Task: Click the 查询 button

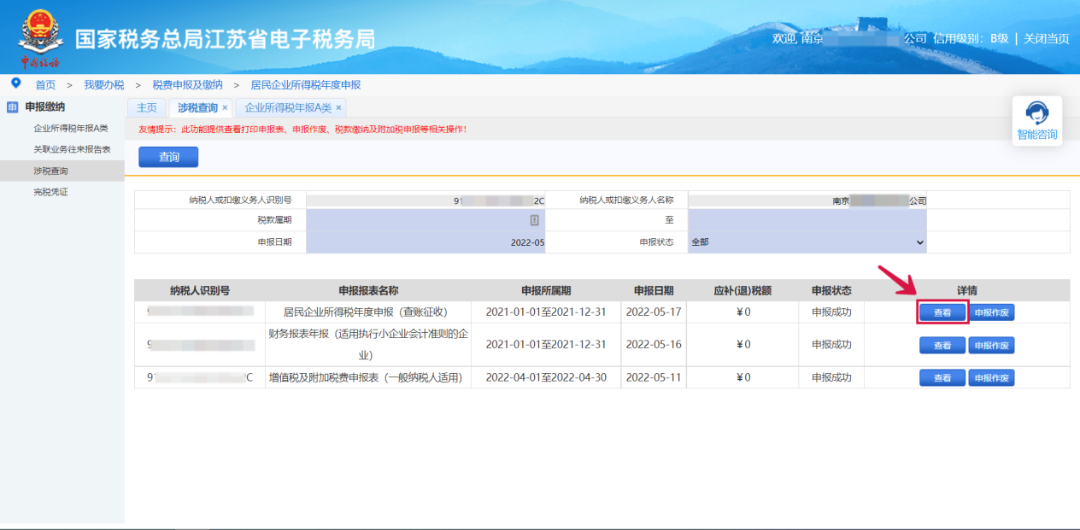Action: (x=168, y=157)
